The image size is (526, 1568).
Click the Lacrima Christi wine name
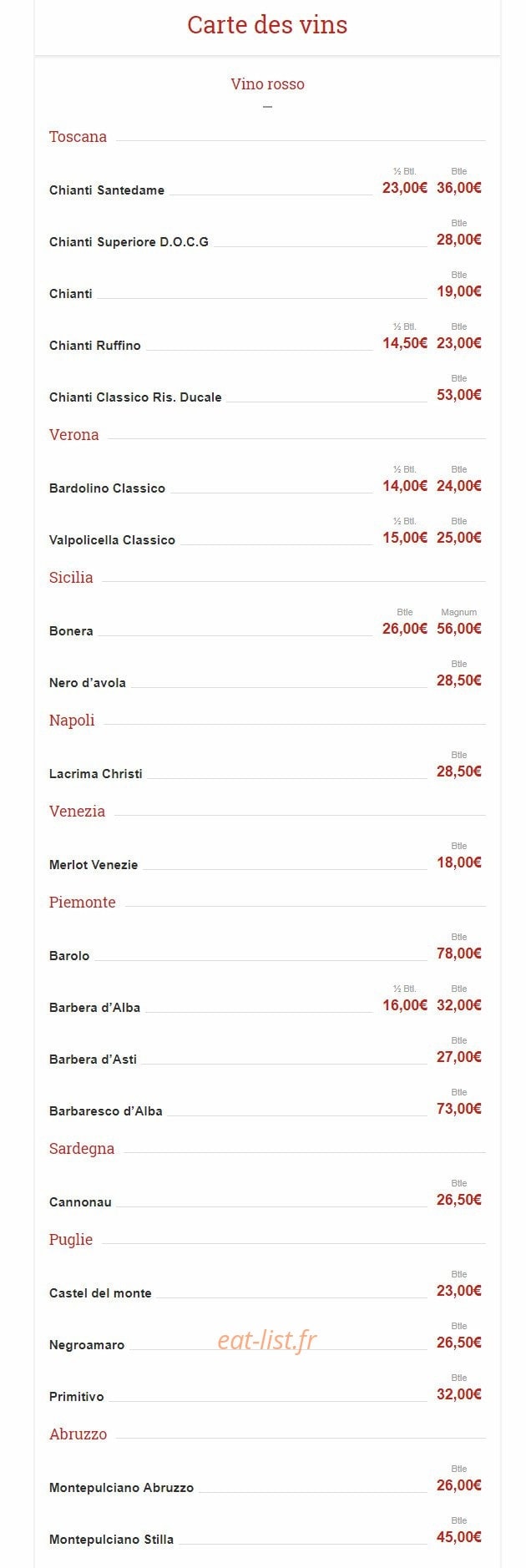click(x=96, y=774)
